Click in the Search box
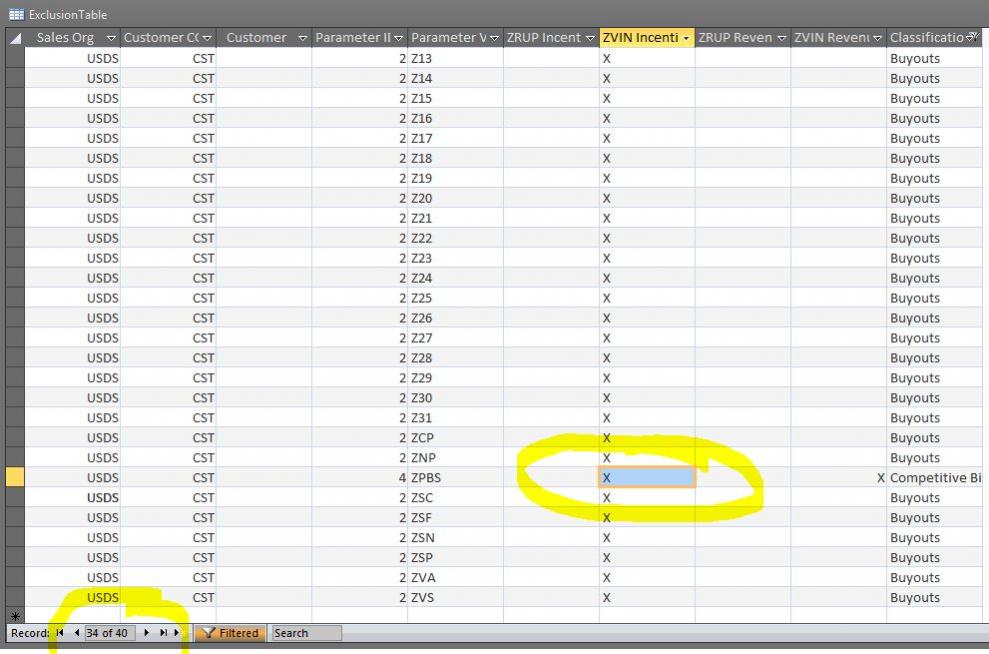The width and height of the screenshot is (989, 654). pyautogui.click(x=307, y=633)
